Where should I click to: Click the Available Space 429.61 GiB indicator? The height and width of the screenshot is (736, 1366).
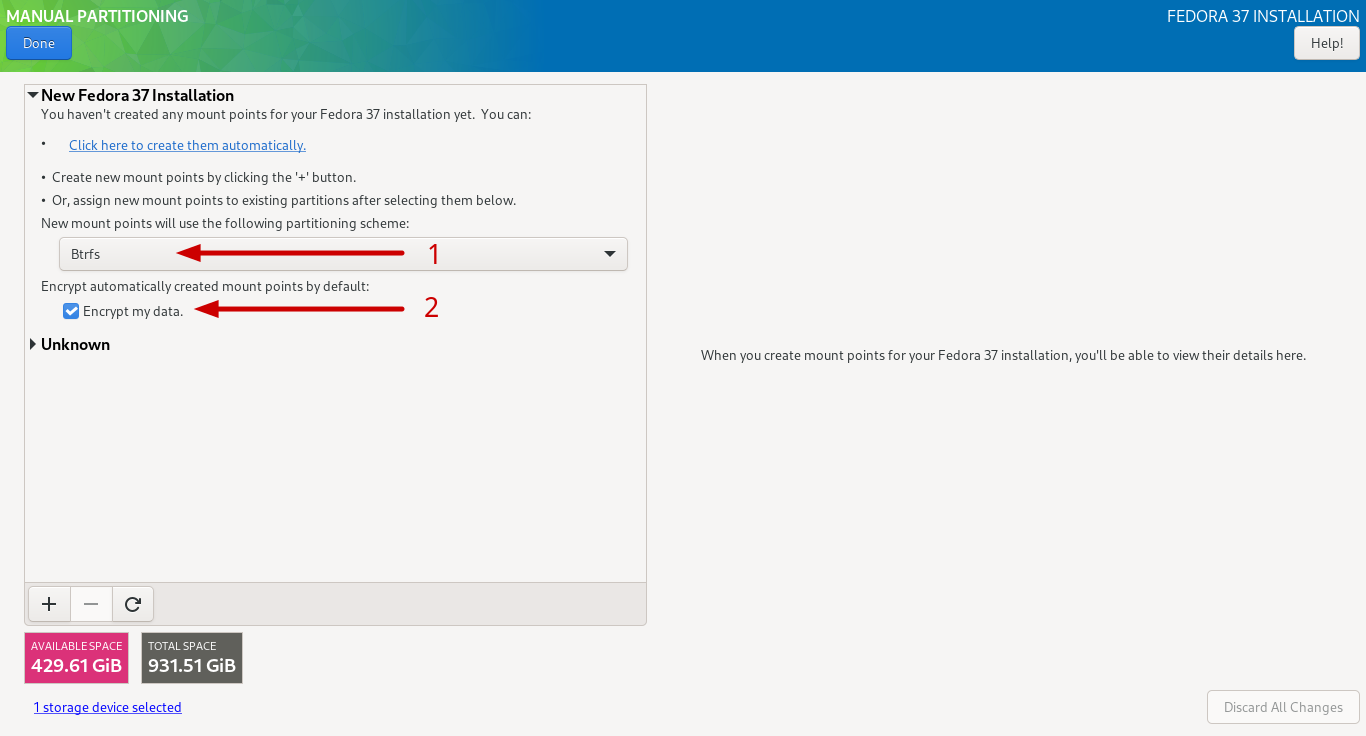click(x=76, y=658)
